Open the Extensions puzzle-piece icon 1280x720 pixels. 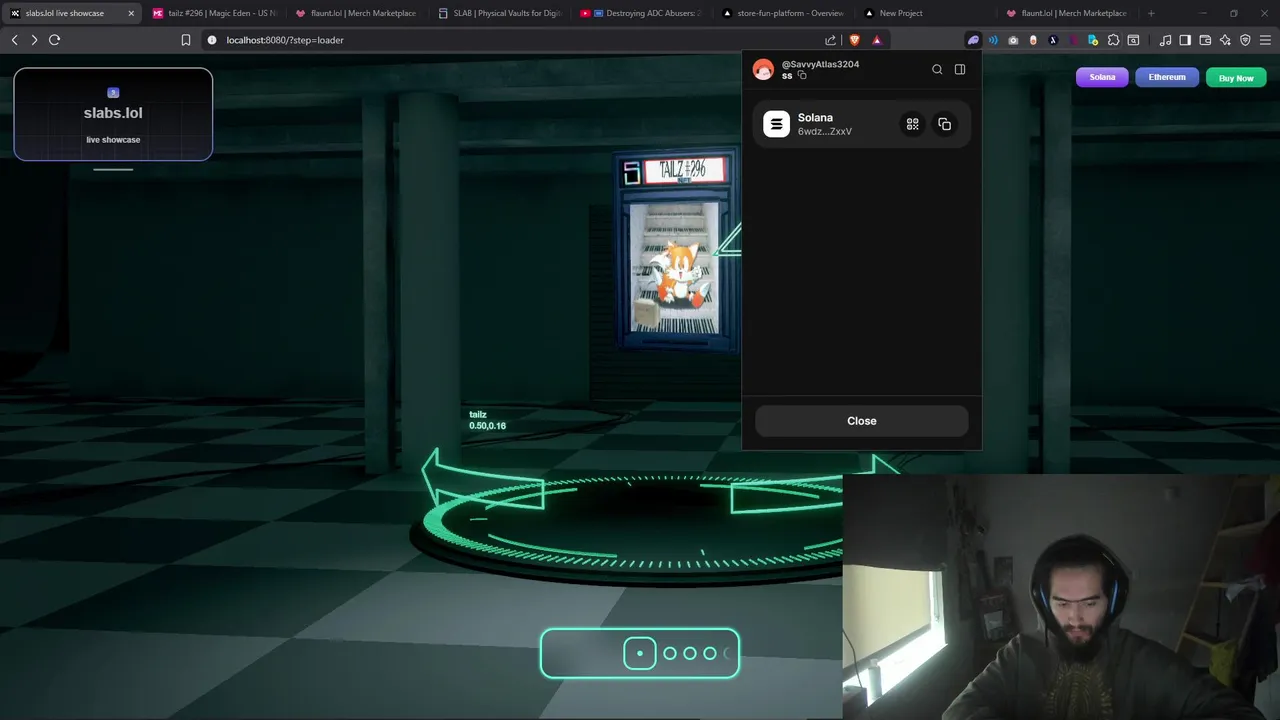click(1113, 40)
